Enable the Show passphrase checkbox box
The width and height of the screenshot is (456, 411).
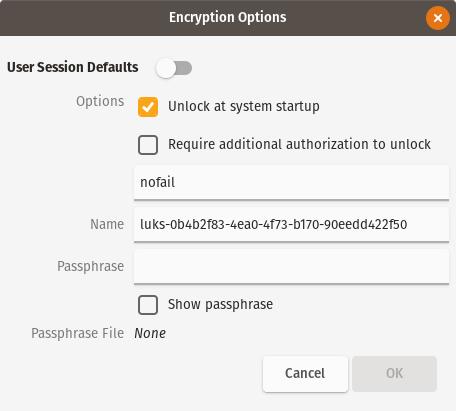click(x=148, y=305)
